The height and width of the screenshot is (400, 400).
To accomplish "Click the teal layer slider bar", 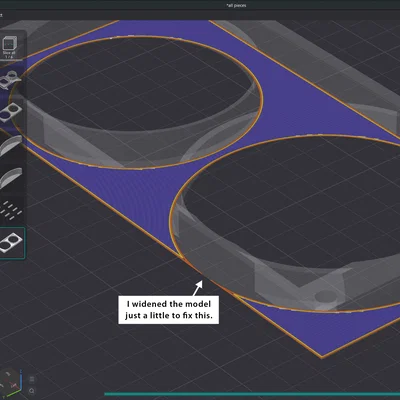I will (252, 394).
